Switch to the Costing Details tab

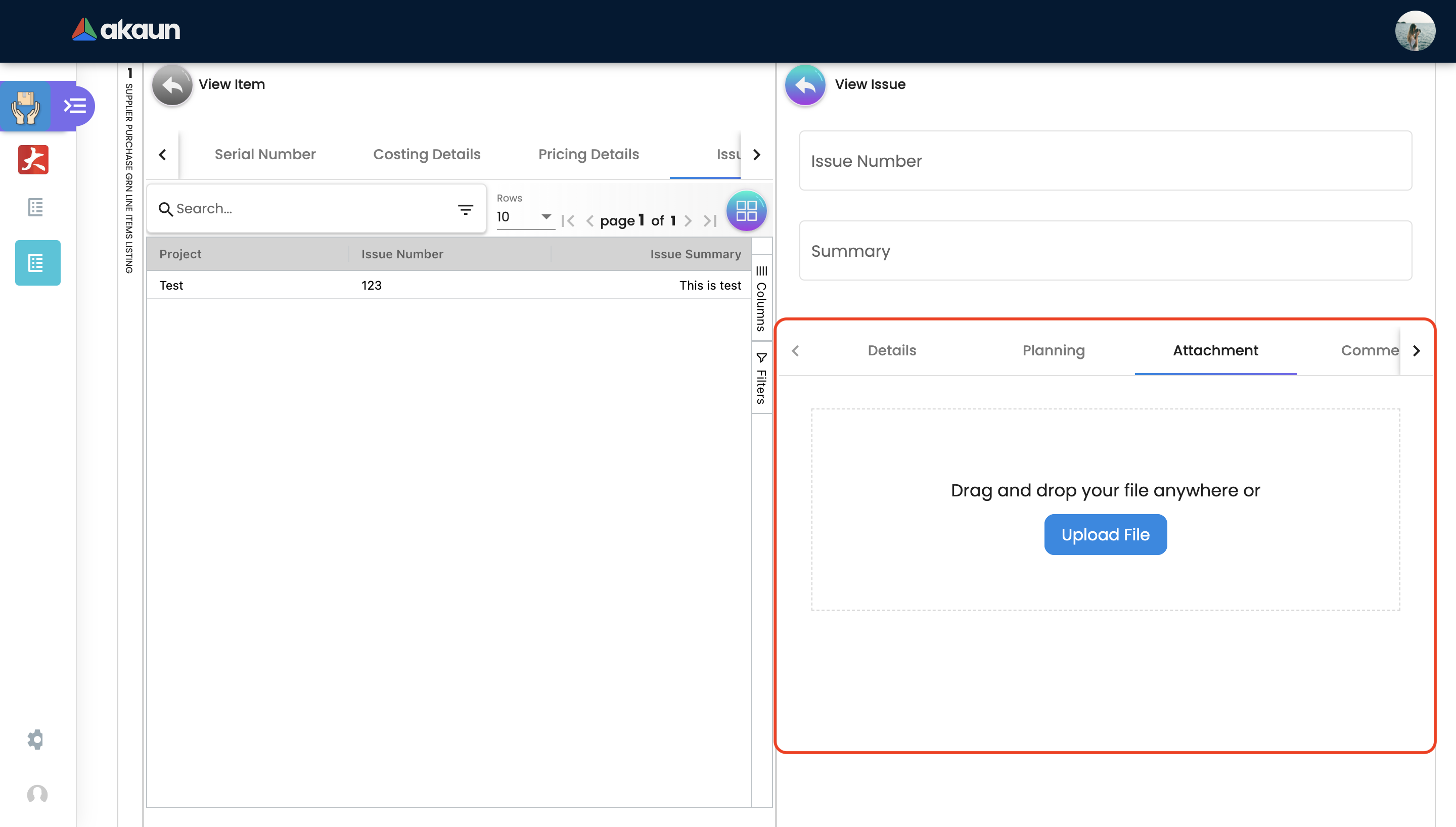point(427,154)
